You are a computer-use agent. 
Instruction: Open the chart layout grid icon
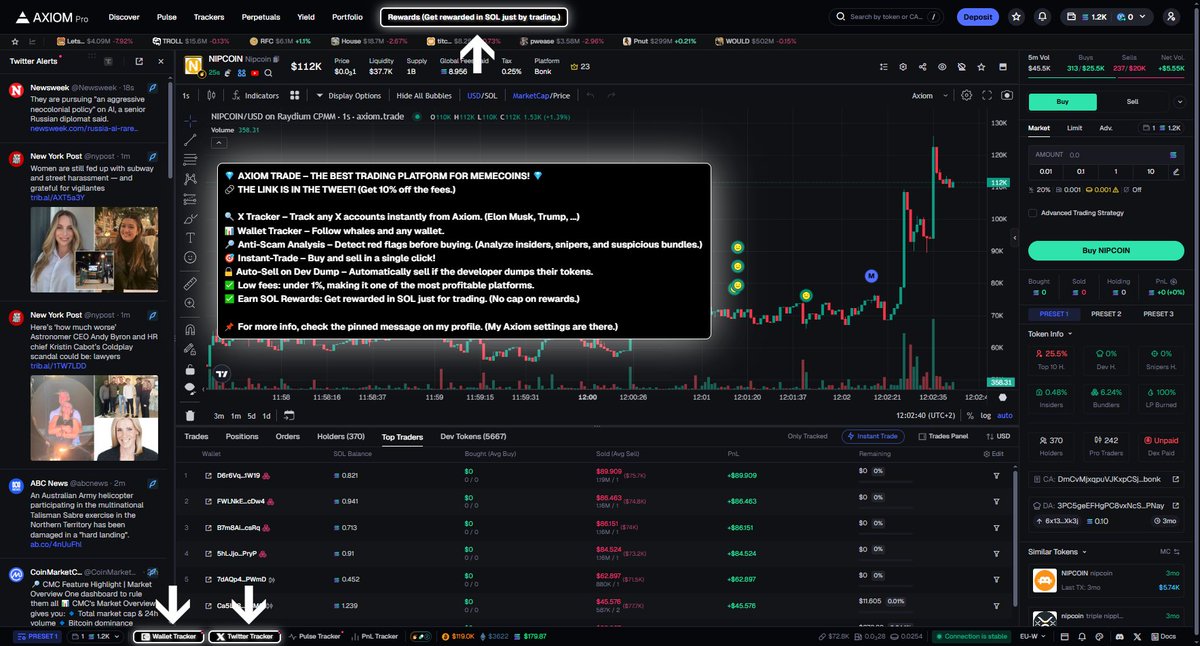coord(295,95)
